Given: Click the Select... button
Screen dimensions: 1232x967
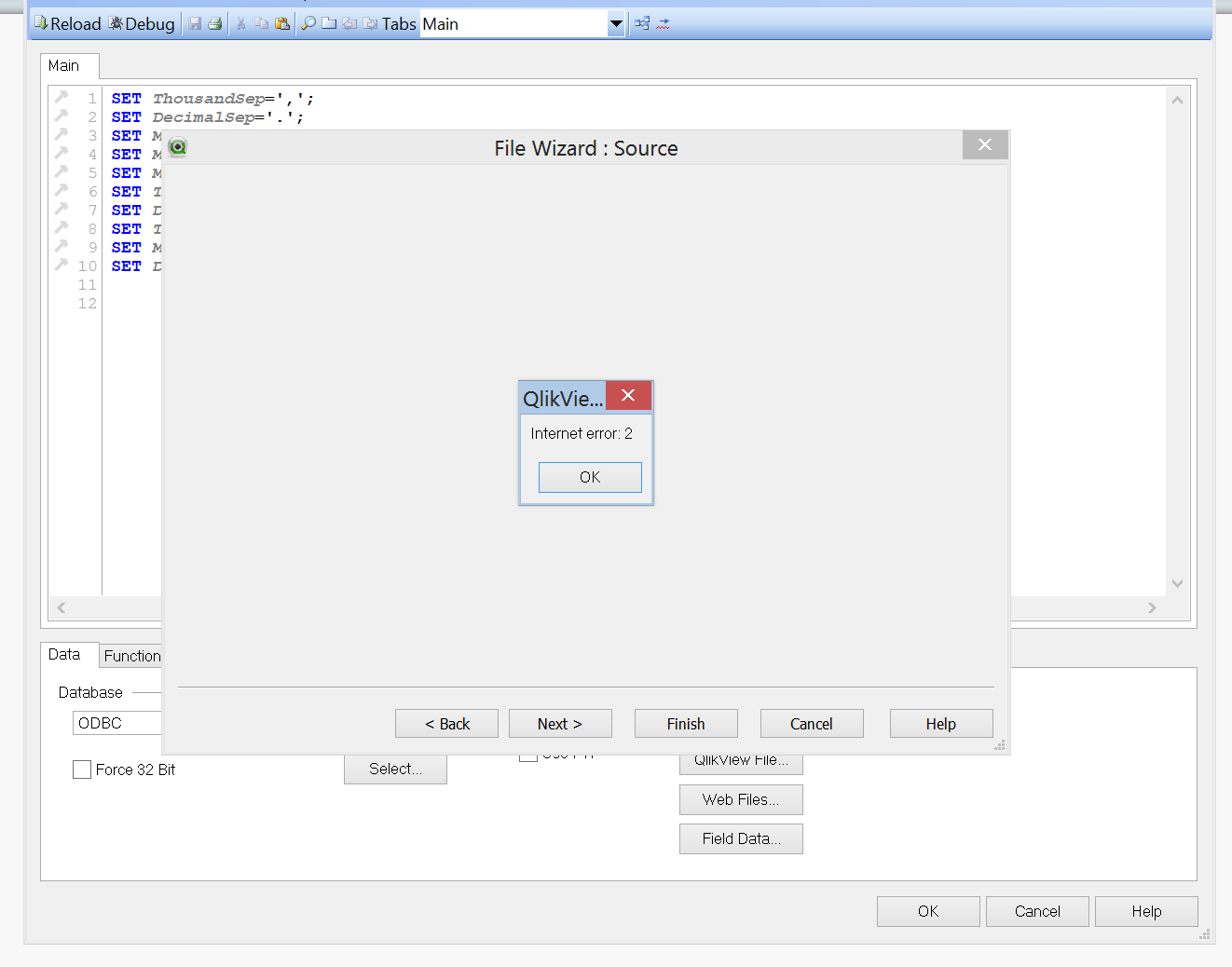Looking at the screenshot, I should click(395, 769).
